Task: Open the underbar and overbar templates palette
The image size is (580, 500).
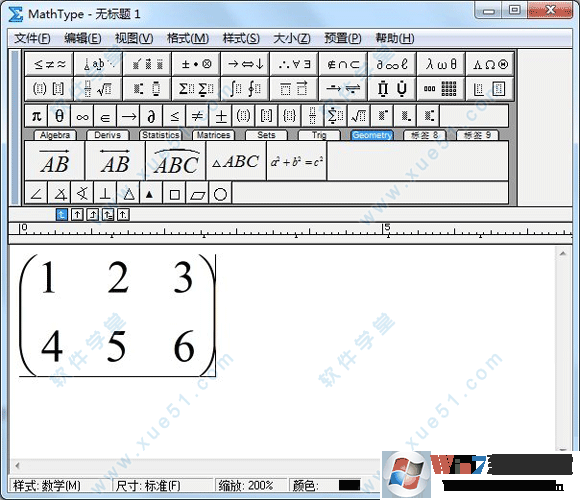Action: click(x=294, y=89)
